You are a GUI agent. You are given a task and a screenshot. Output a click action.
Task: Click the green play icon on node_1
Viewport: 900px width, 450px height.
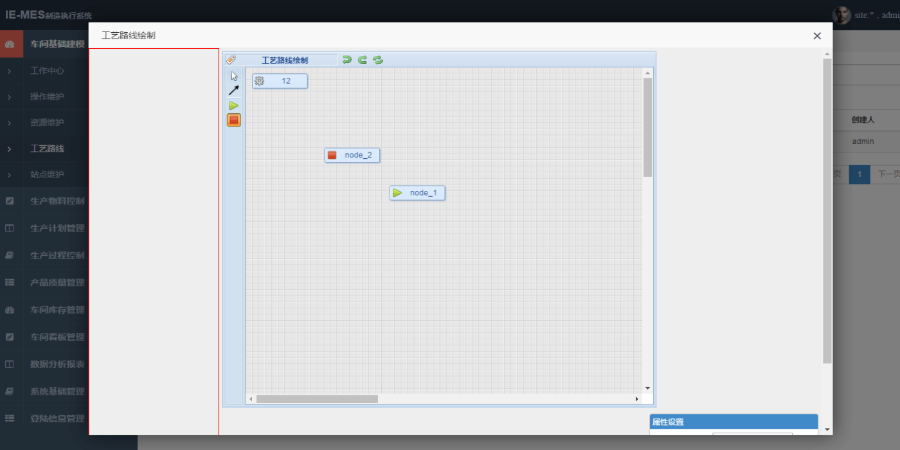point(397,193)
